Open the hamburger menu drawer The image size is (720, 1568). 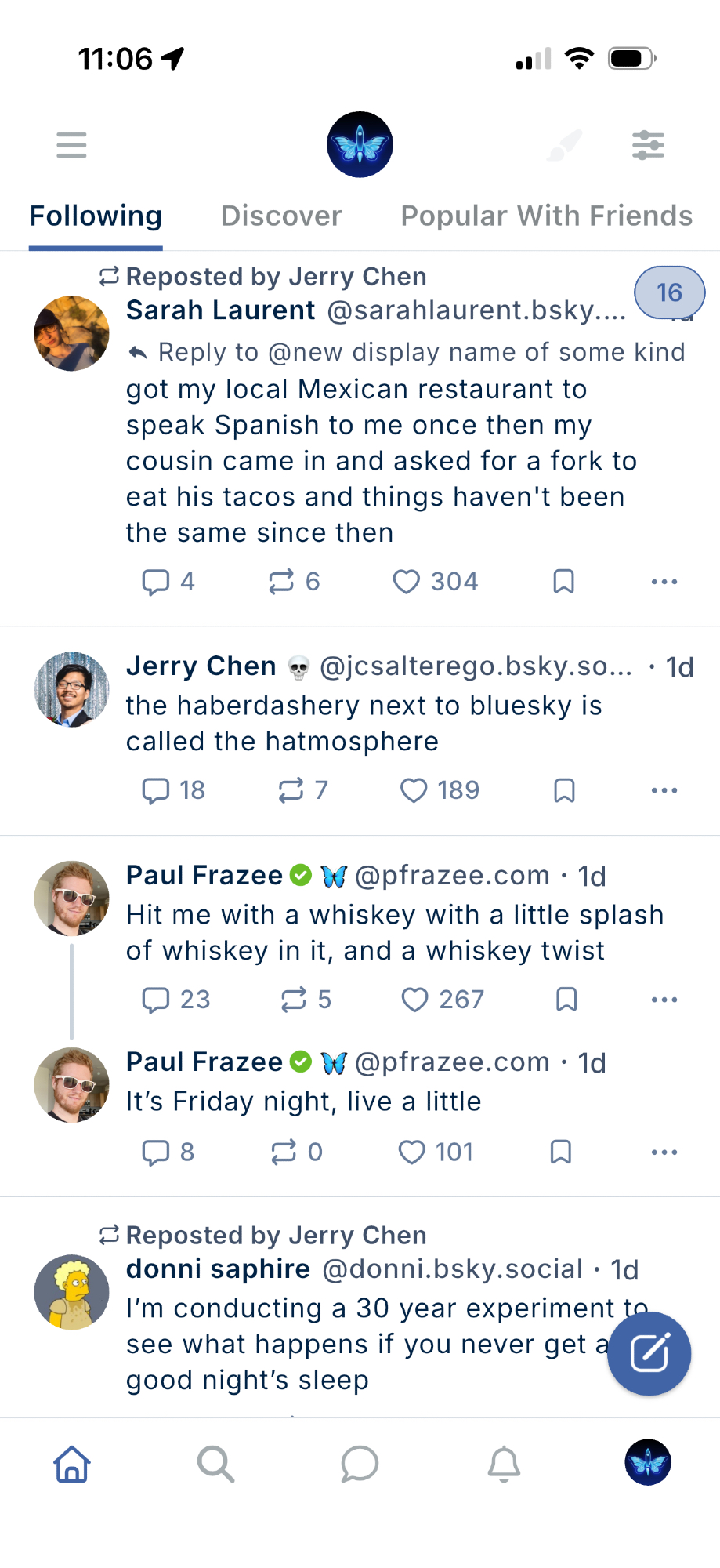[71, 145]
